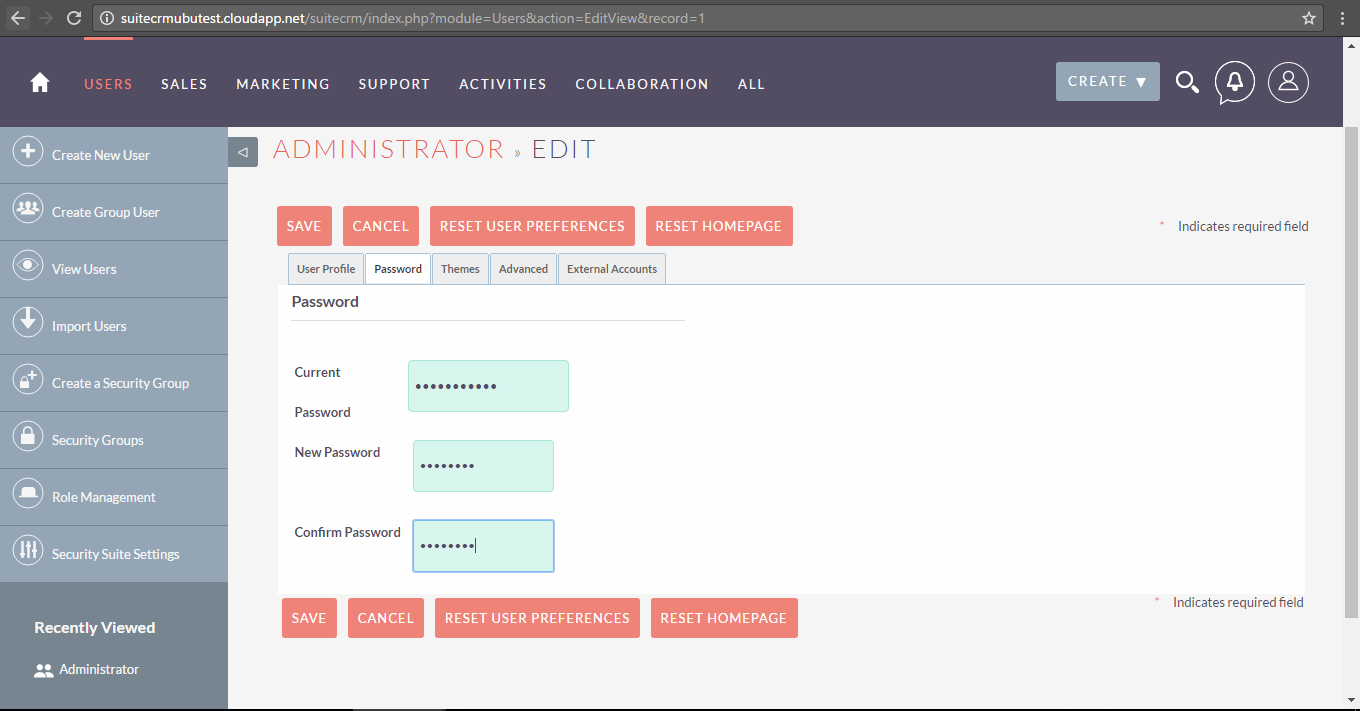Click the top SAVE button

tap(304, 226)
